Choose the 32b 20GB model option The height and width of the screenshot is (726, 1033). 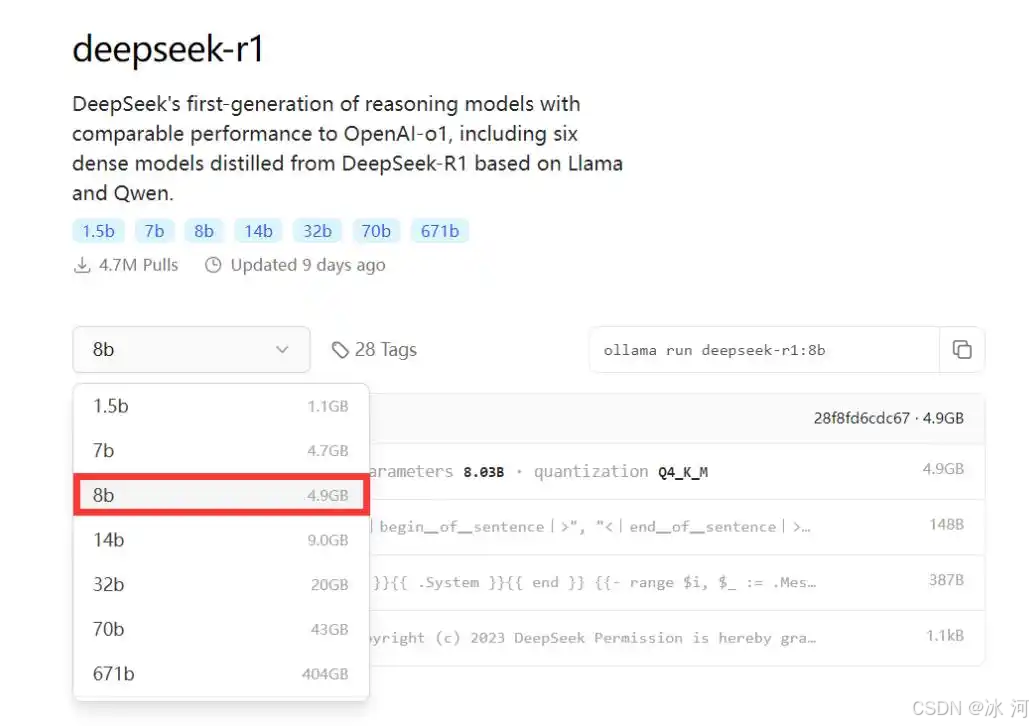click(x=220, y=585)
